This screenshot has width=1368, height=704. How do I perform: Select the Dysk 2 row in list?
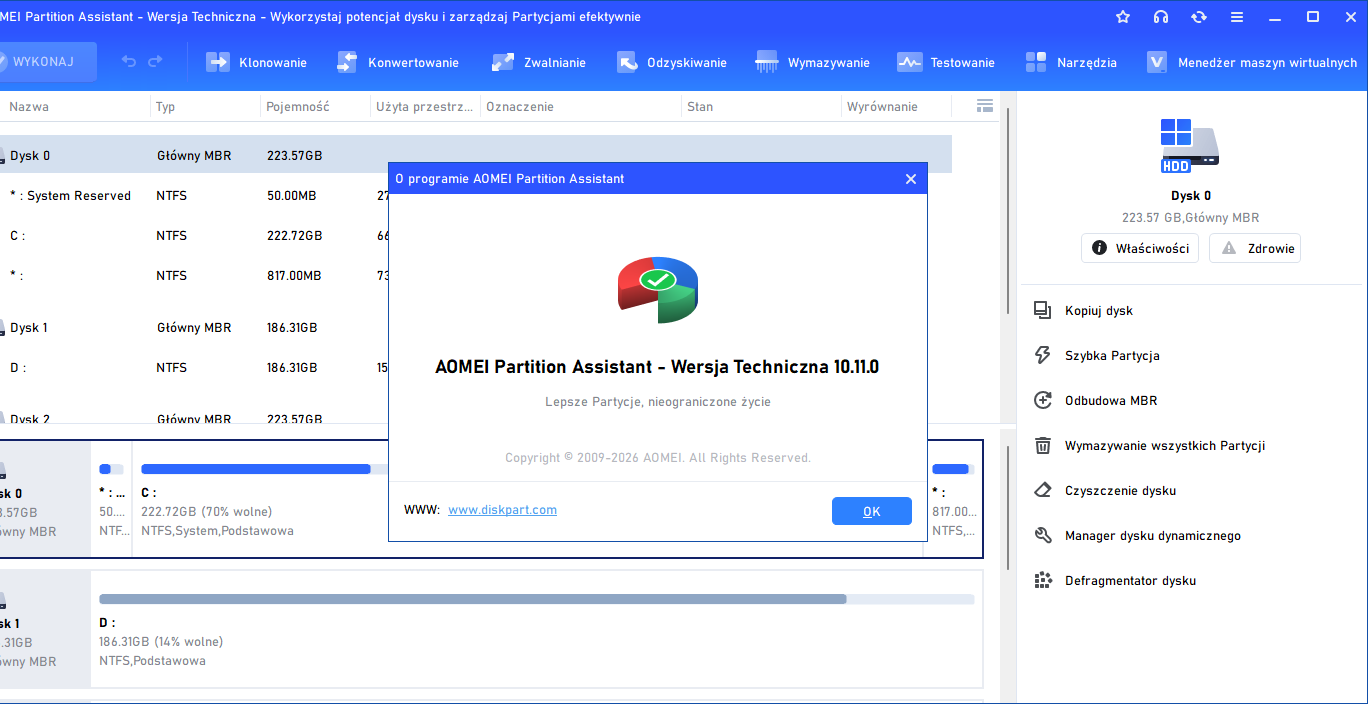[195, 418]
